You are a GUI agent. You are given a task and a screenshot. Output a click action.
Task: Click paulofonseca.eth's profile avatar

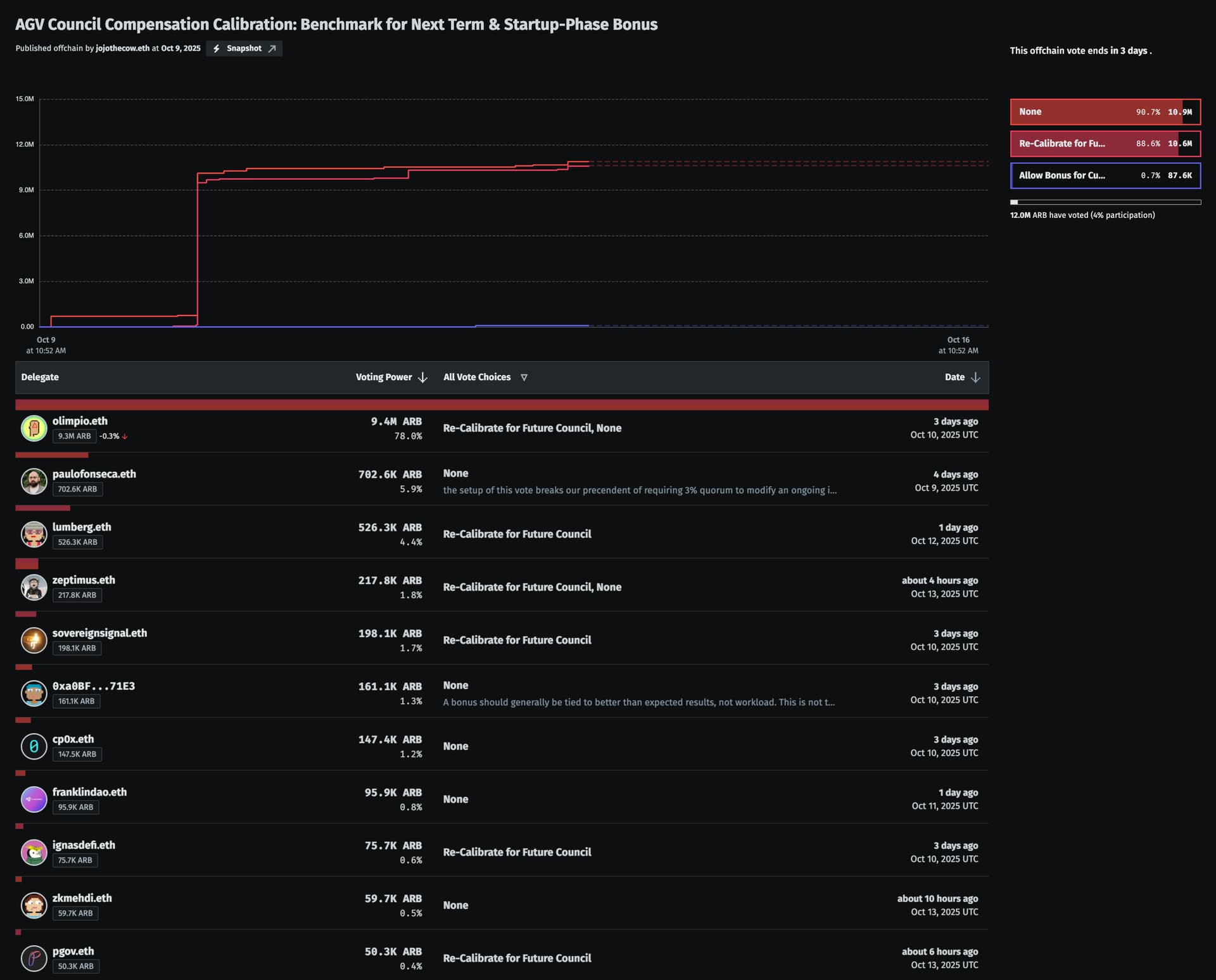[x=34, y=481]
